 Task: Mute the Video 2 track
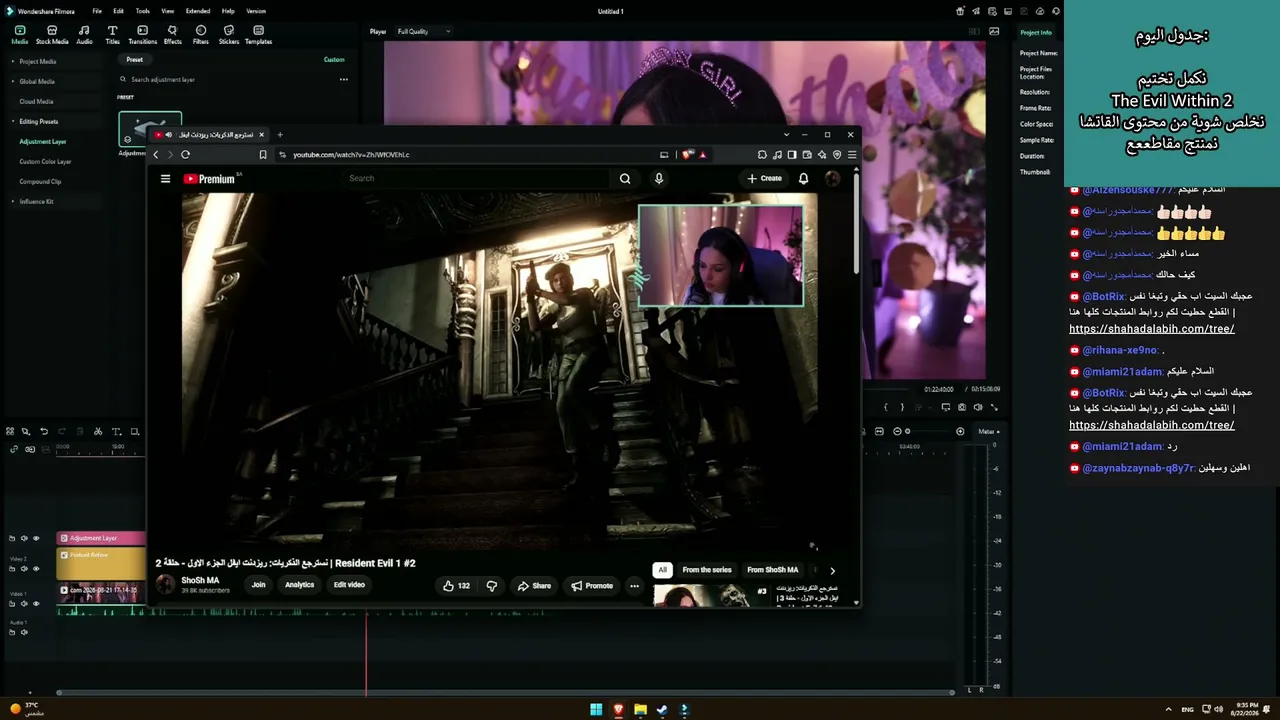[x=24, y=569]
